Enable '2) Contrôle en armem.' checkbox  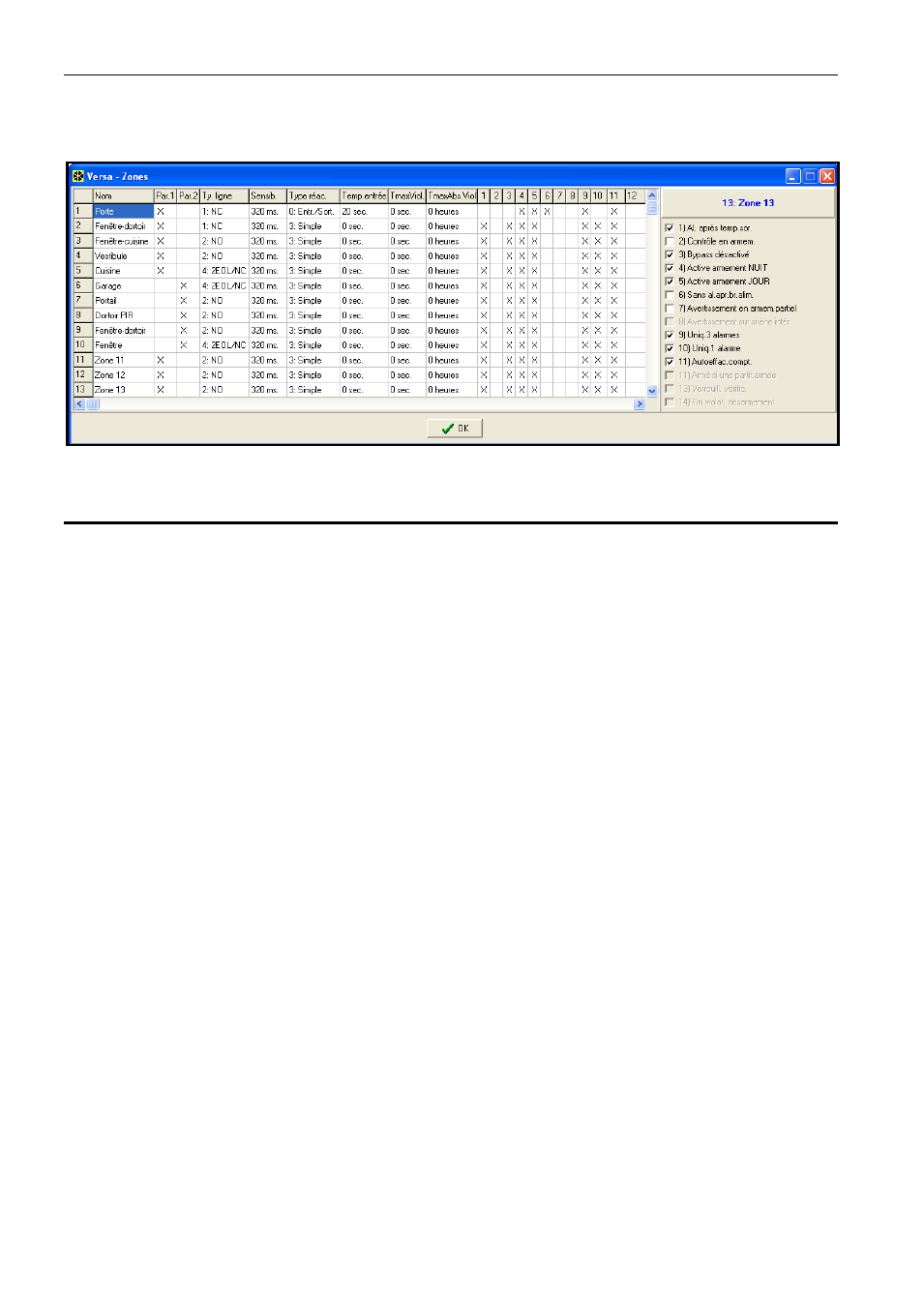[x=669, y=242]
